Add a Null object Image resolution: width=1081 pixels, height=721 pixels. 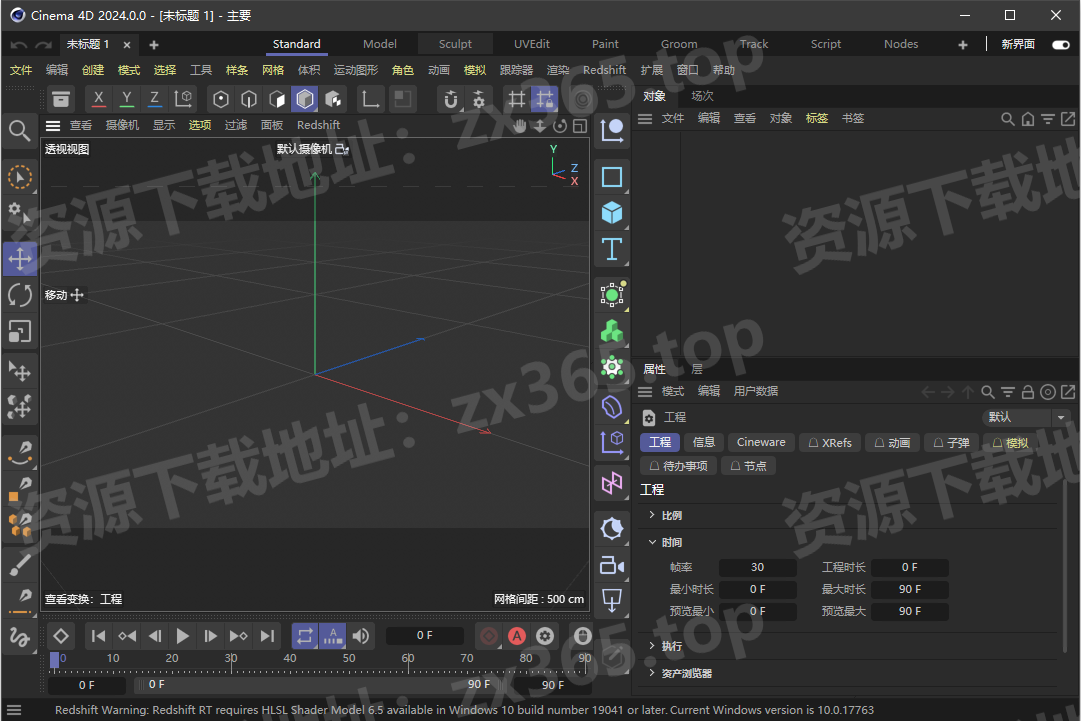(612, 130)
